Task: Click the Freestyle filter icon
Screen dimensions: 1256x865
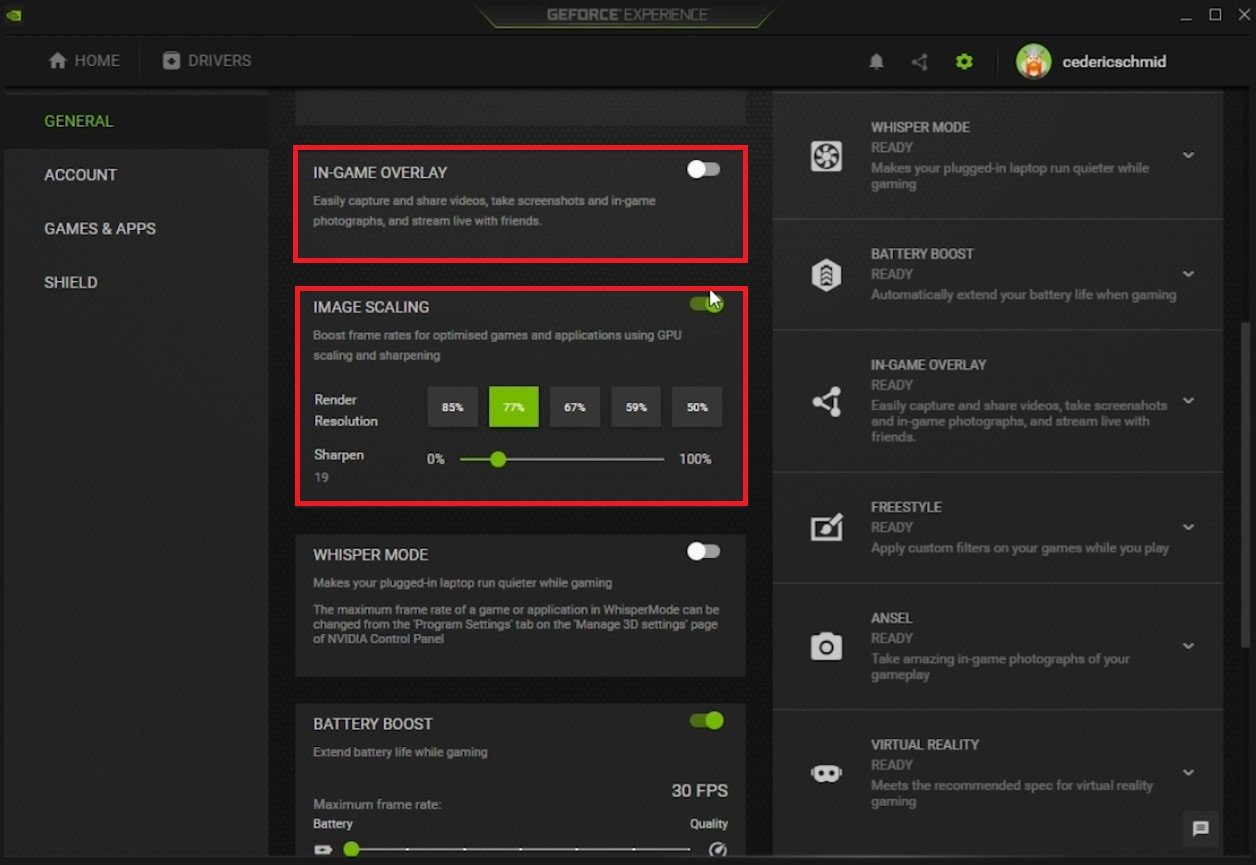Action: pyautogui.click(x=826, y=527)
